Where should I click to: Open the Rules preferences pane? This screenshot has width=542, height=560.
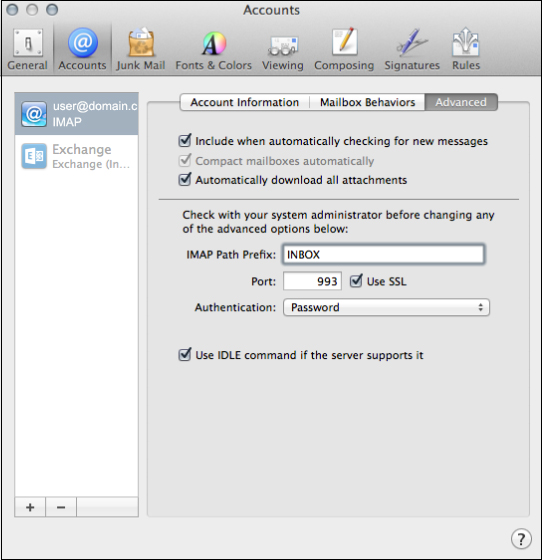coord(466,49)
